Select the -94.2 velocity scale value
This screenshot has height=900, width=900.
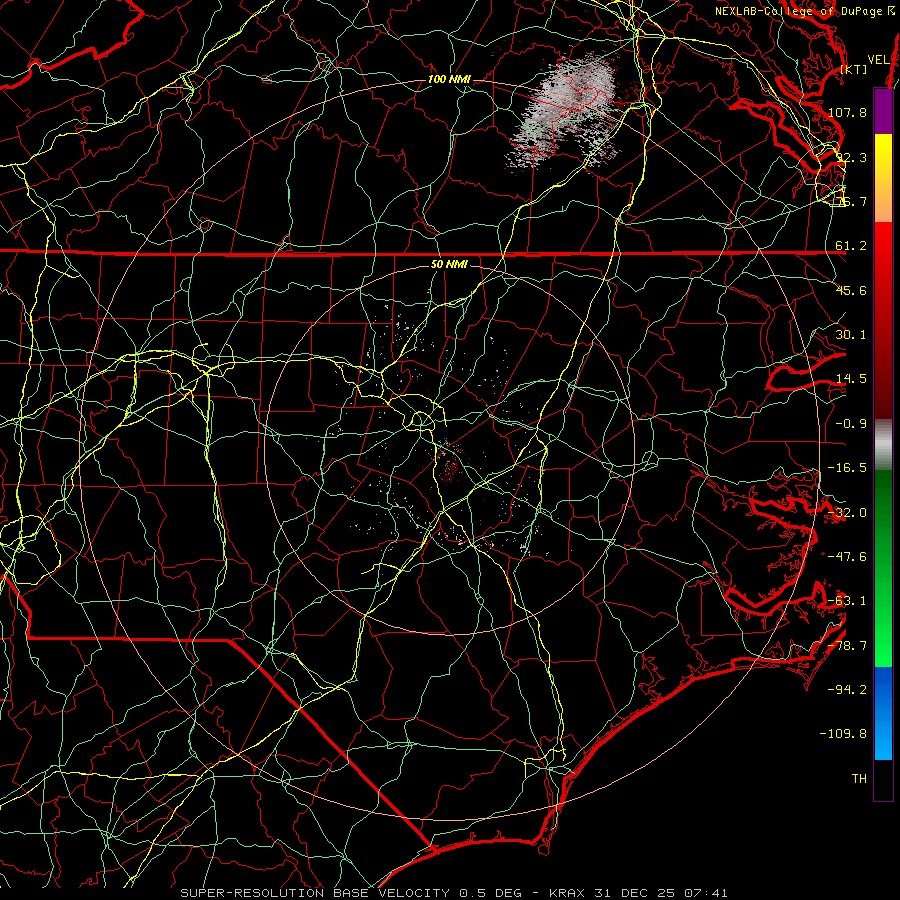tap(847, 690)
